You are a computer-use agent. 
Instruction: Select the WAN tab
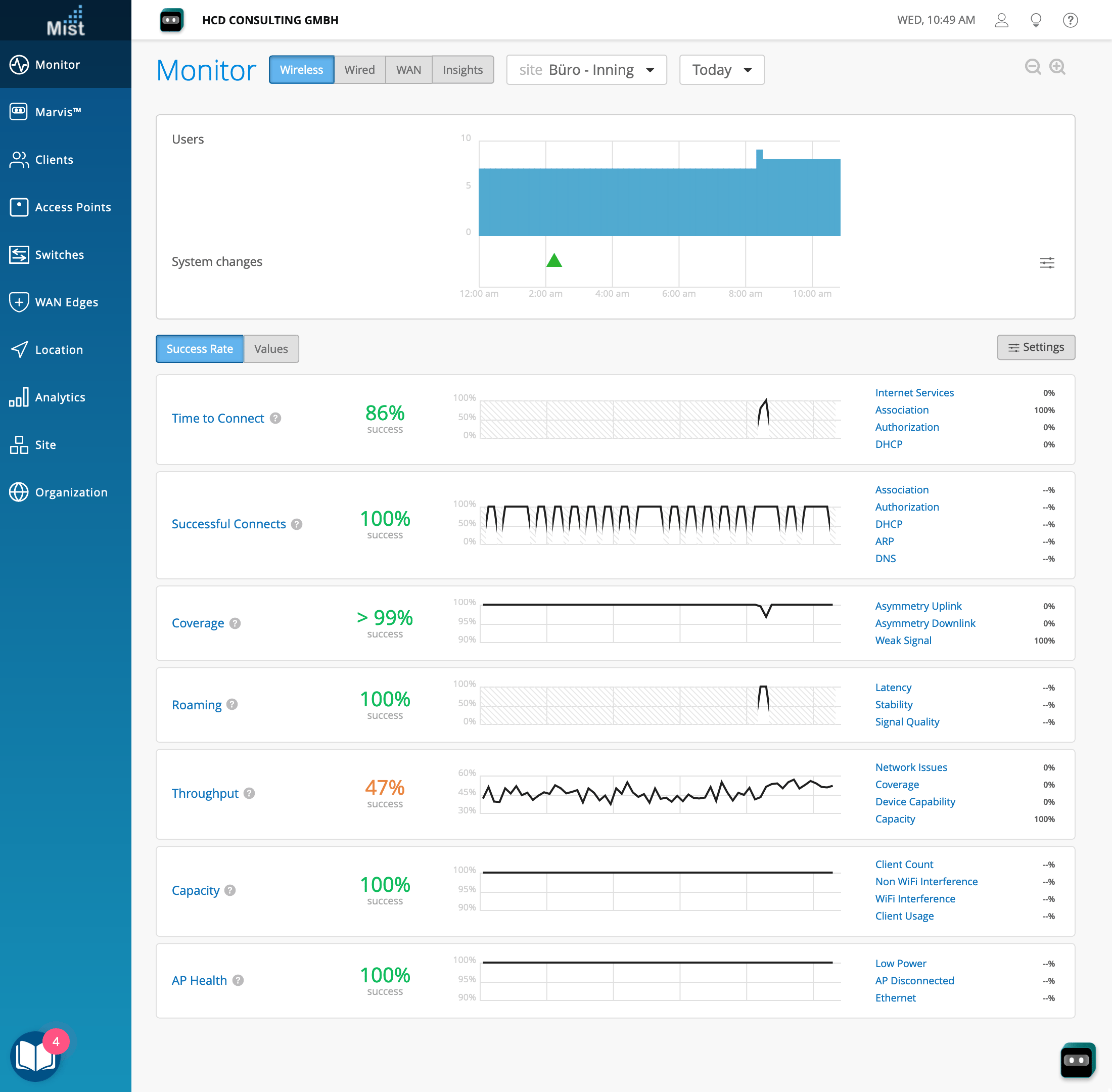tap(408, 70)
